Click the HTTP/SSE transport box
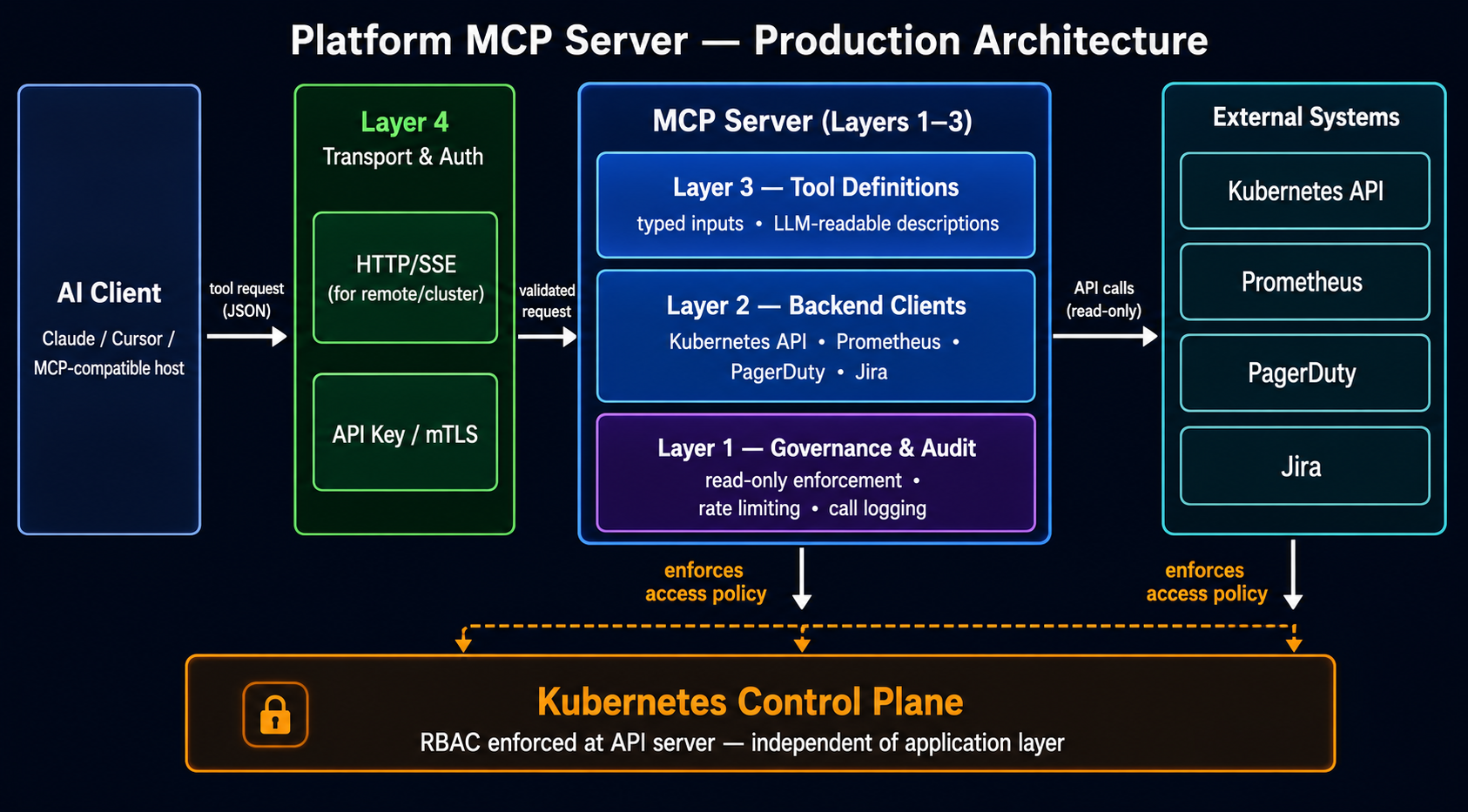1468x812 pixels. pos(405,278)
